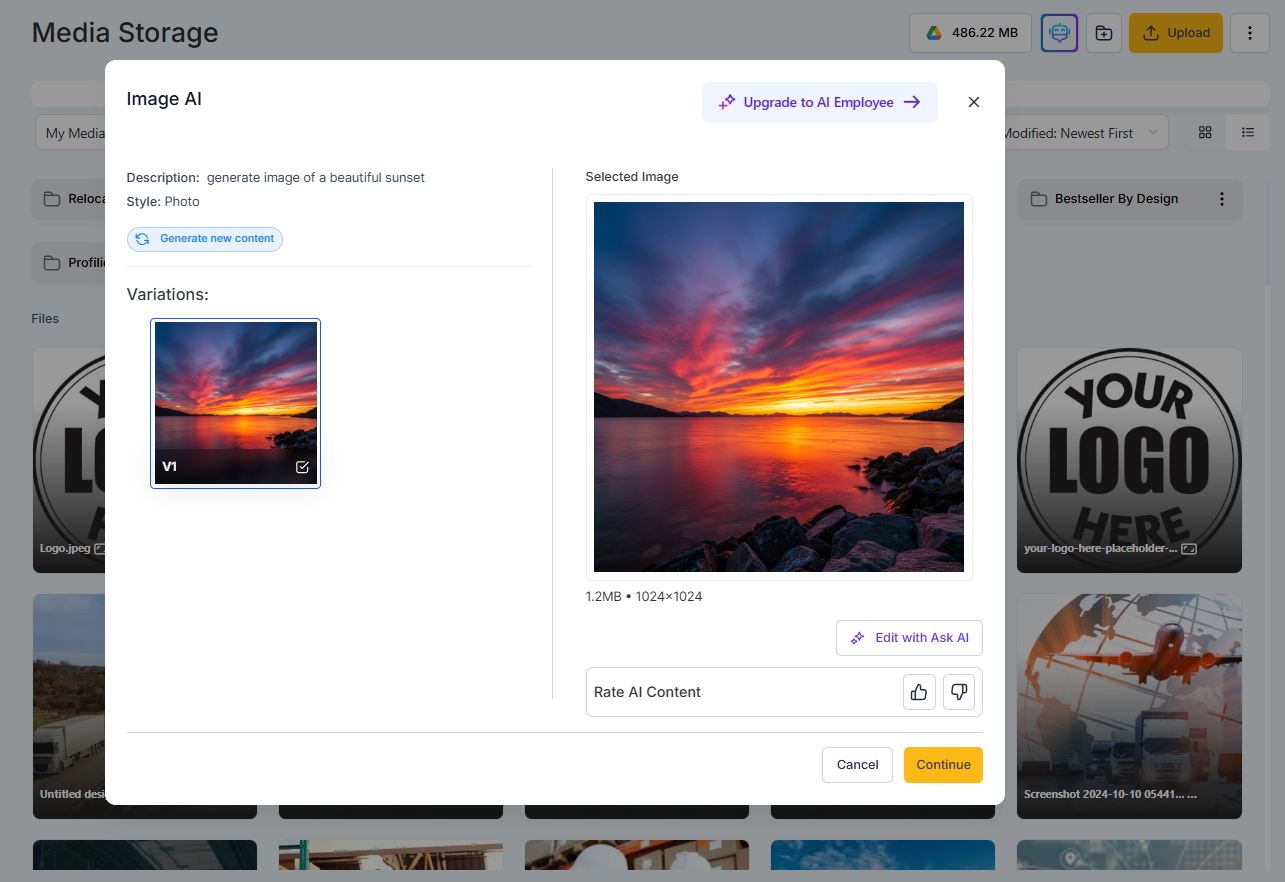Click the thumbs up rating icon
The image size is (1285, 882).
[919, 692]
